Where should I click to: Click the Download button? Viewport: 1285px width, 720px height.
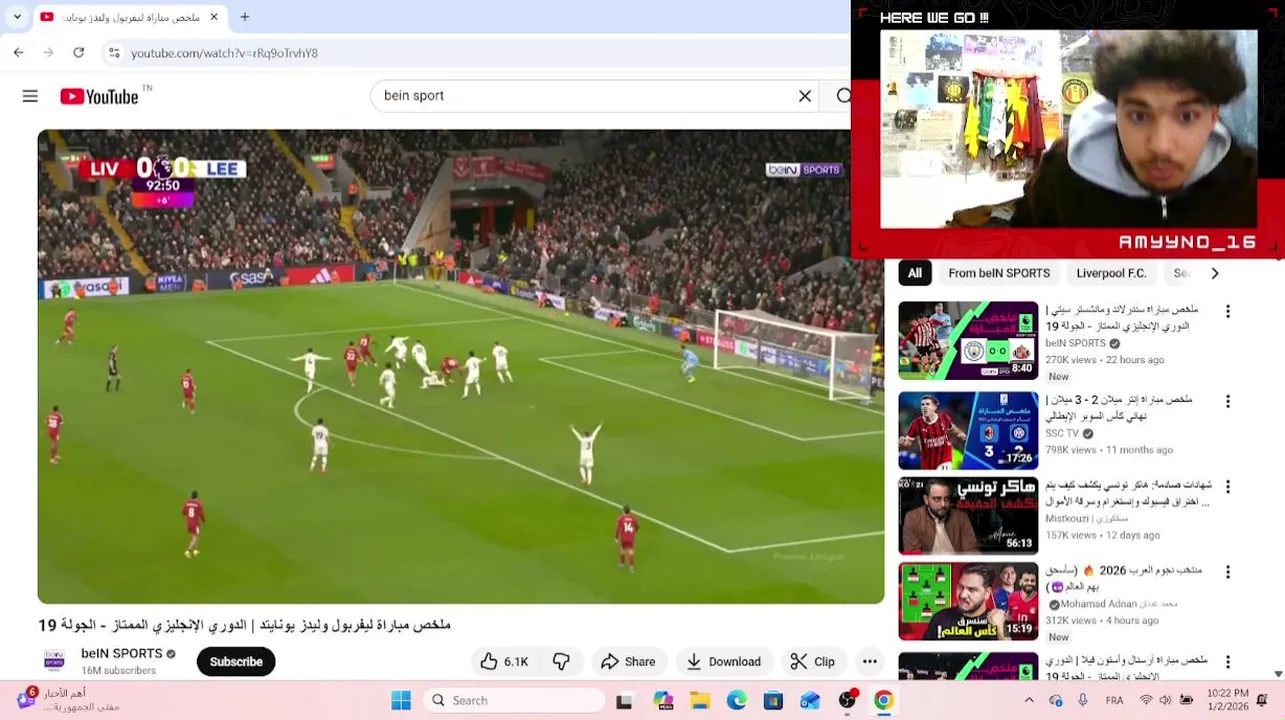pyautogui.click(x=724, y=662)
